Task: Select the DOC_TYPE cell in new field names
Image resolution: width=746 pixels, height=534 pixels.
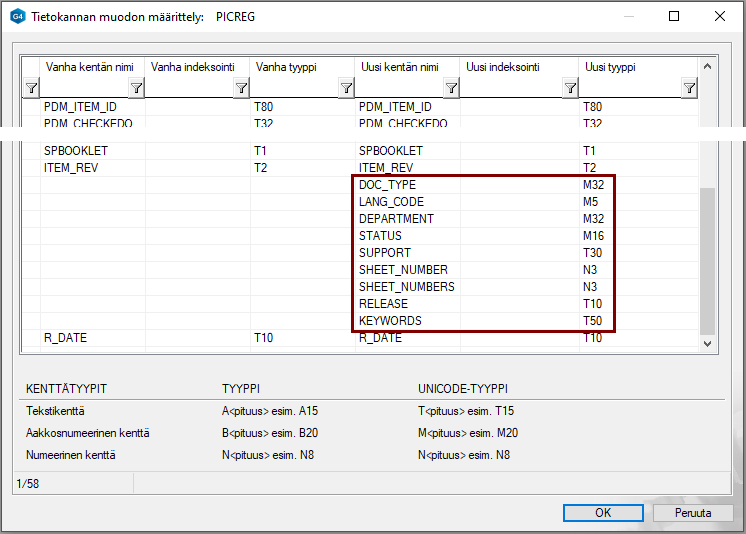Action: pyautogui.click(x=387, y=185)
